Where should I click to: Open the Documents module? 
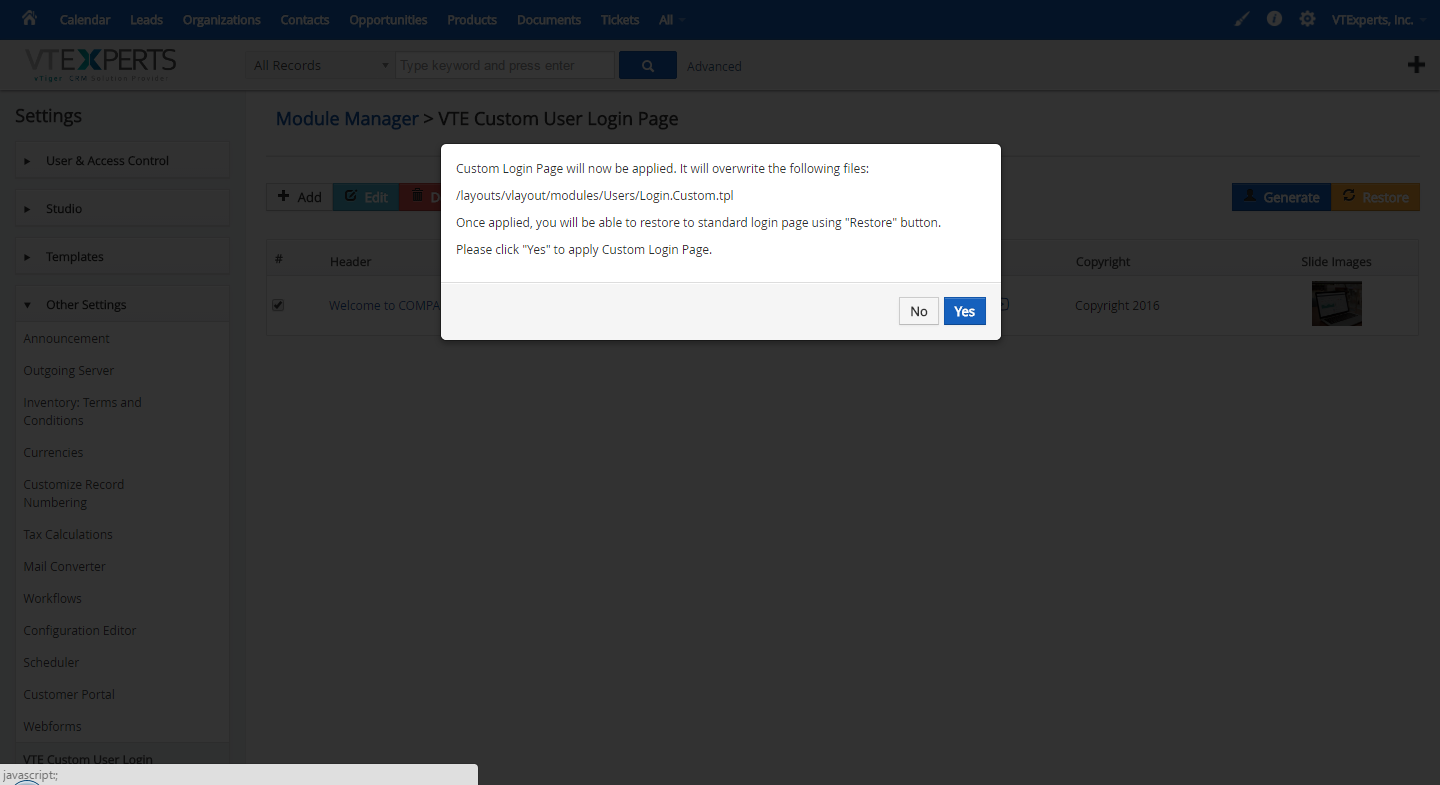[x=549, y=20]
